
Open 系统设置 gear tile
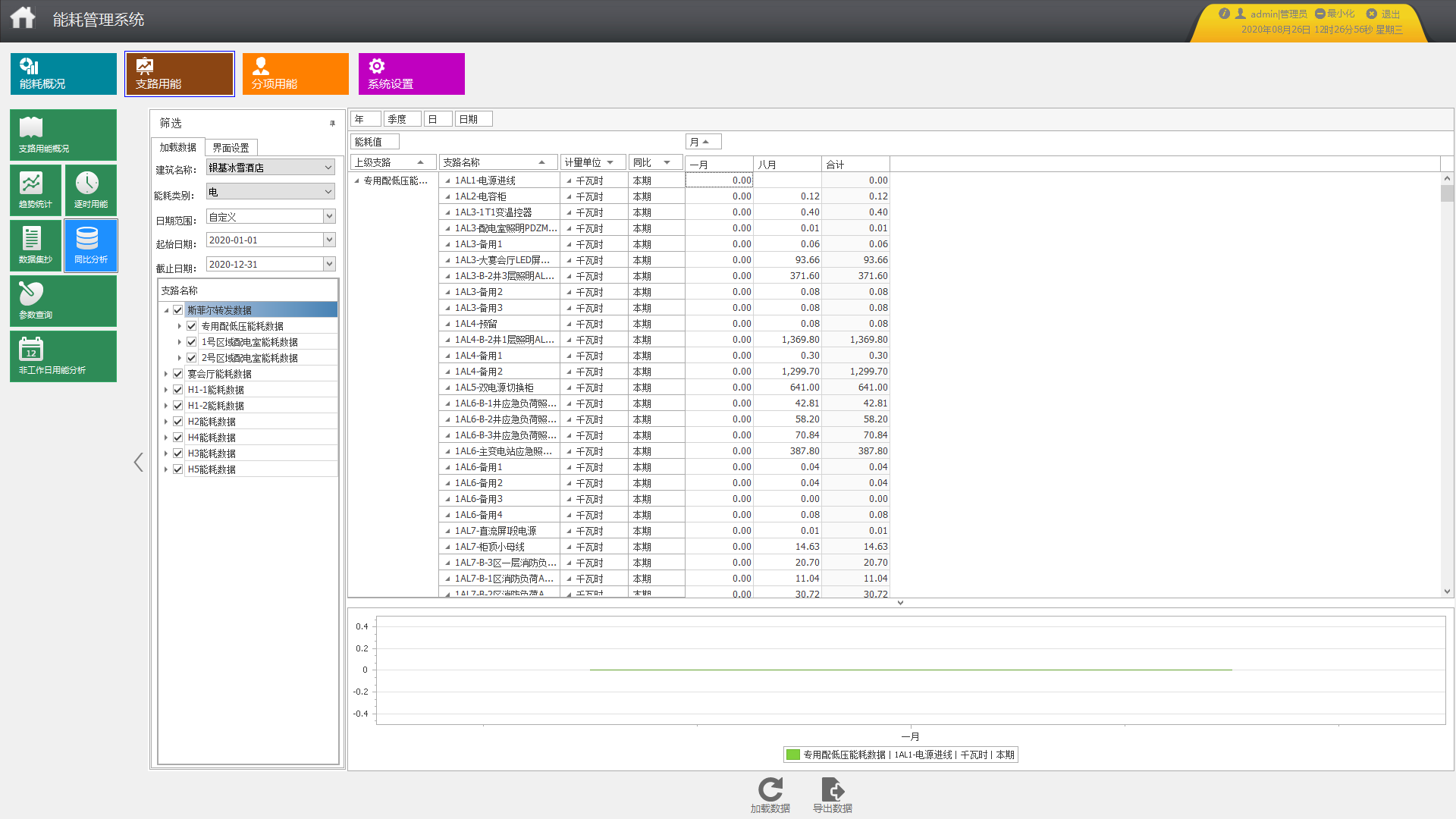412,74
